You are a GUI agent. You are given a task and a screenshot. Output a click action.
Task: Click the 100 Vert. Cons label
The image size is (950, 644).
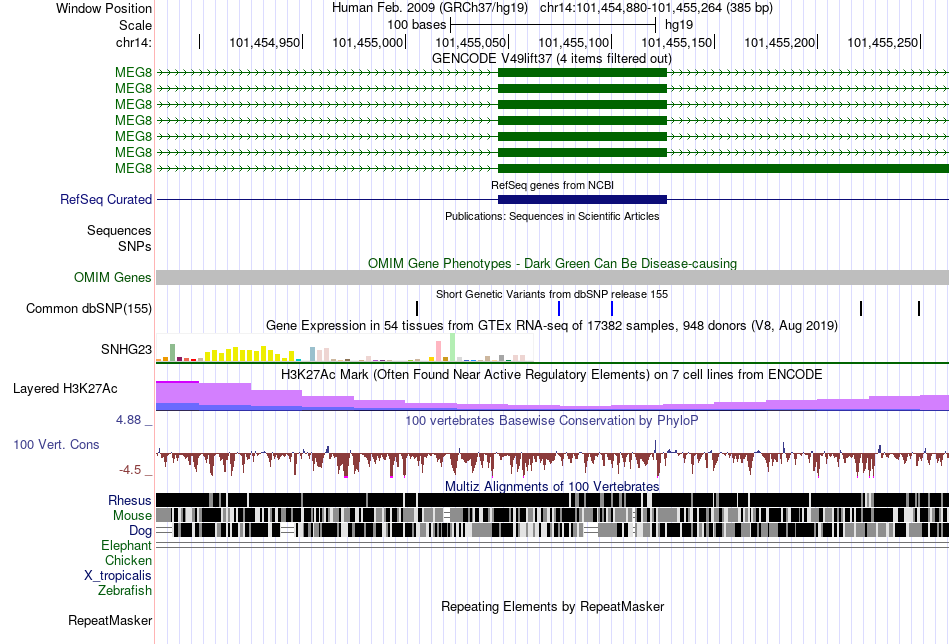tap(56, 445)
